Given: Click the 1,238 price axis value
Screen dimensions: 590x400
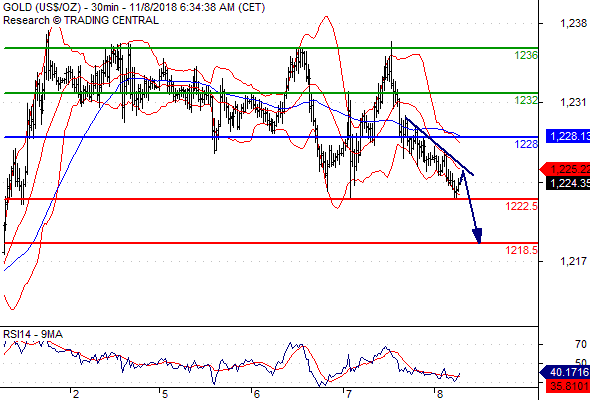Looking at the screenshot, I should click(x=573, y=23).
